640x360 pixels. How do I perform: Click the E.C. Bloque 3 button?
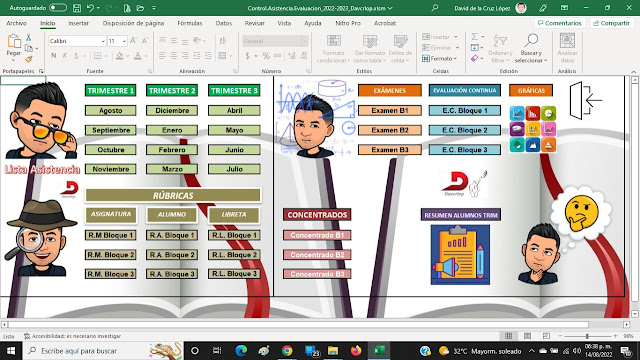(465, 150)
